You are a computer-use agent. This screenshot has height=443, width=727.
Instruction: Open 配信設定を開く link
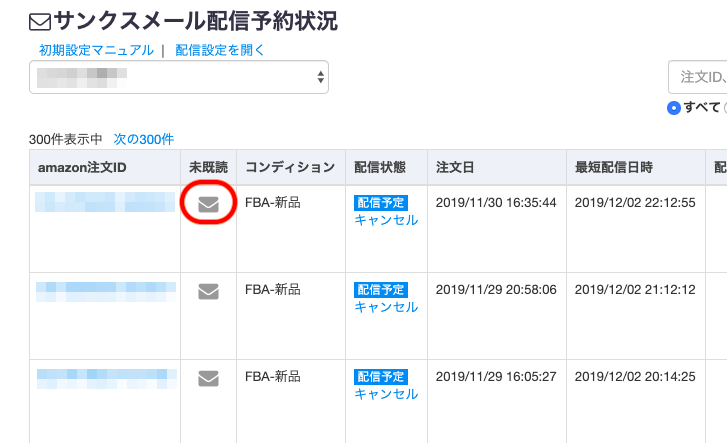click(x=220, y=50)
